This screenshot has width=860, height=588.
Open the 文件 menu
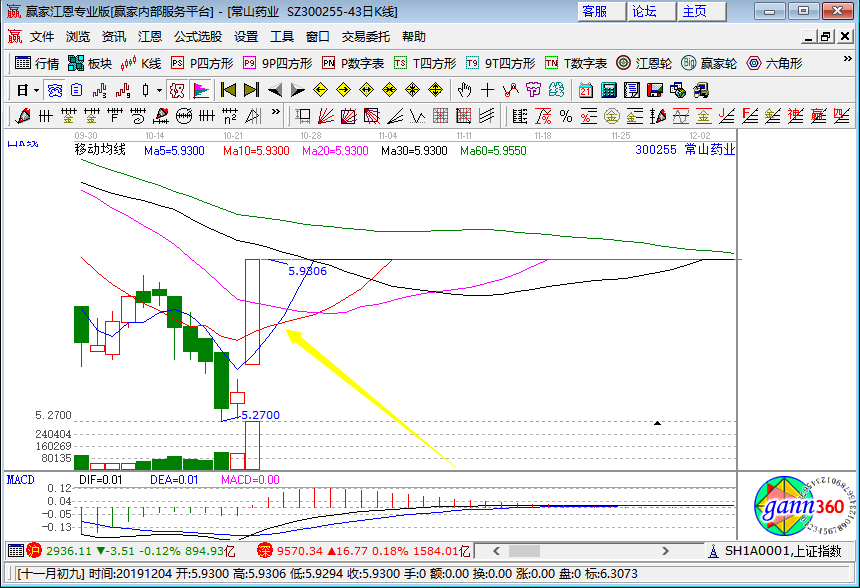(x=42, y=37)
